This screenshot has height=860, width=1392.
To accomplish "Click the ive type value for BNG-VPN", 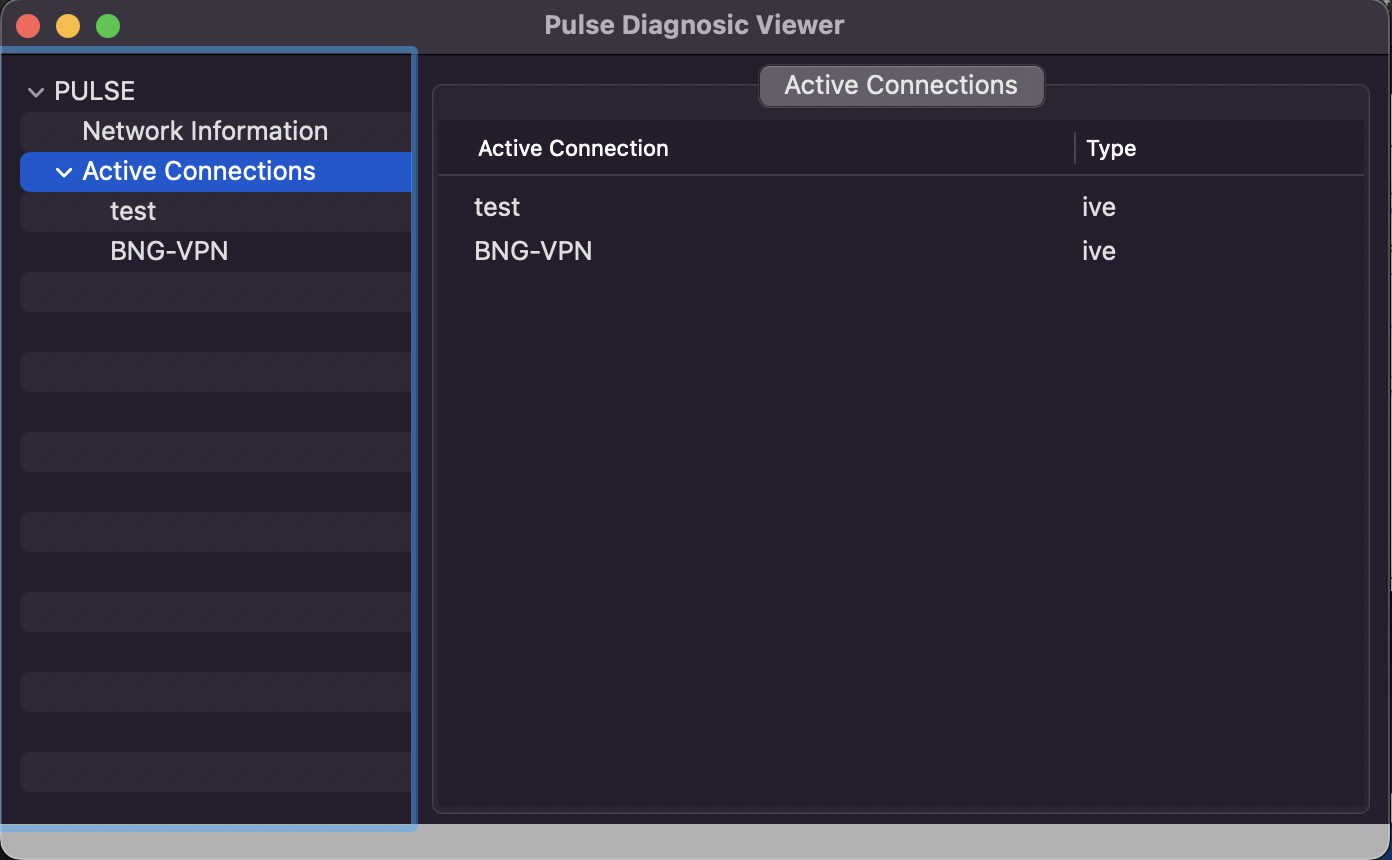I will pos(1099,251).
